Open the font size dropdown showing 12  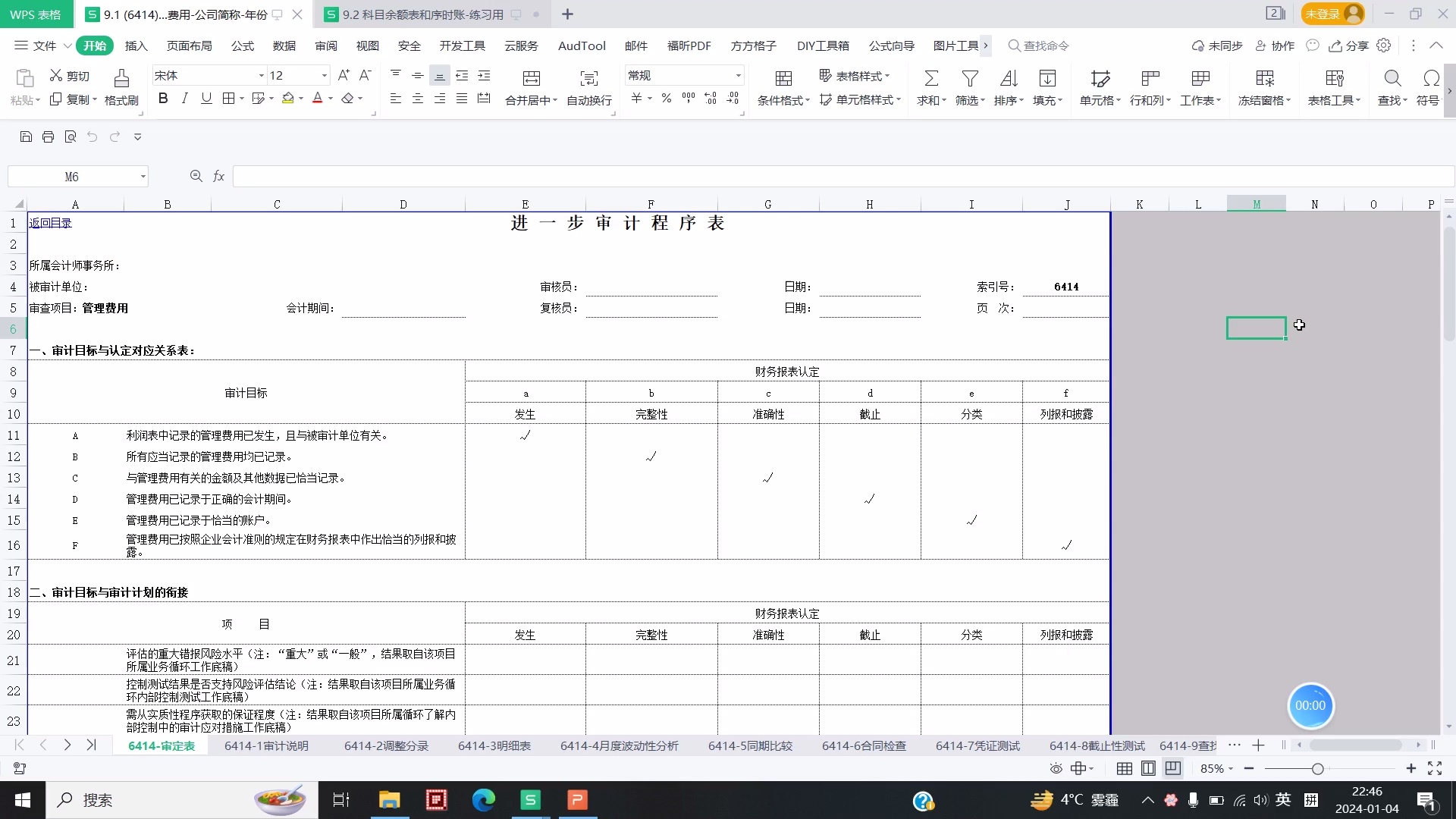coord(325,75)
